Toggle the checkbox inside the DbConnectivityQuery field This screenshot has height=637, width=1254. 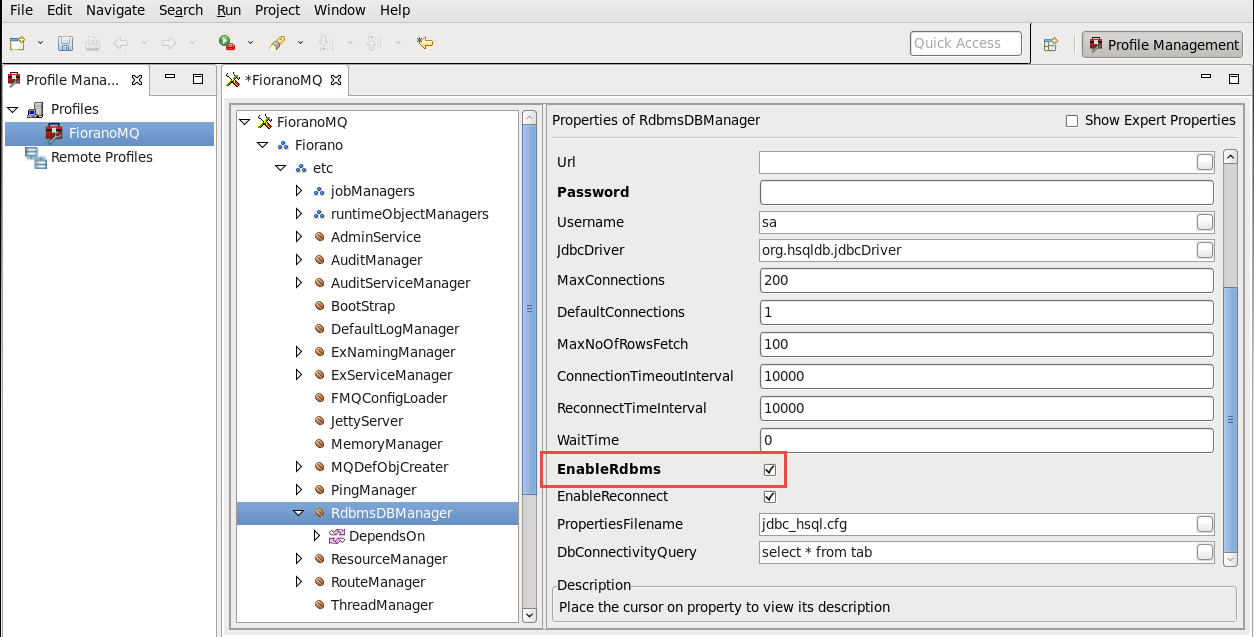(x=1205, y=552)
